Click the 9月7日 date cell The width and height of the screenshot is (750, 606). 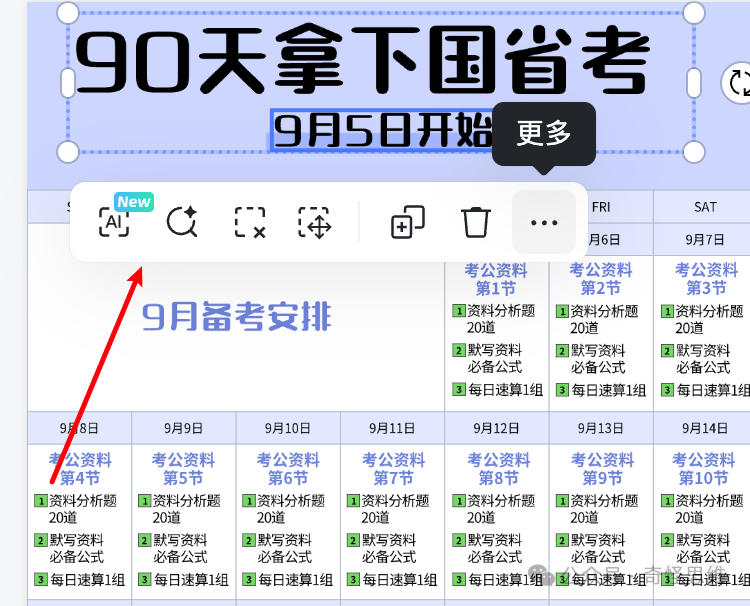pos(705,239)
